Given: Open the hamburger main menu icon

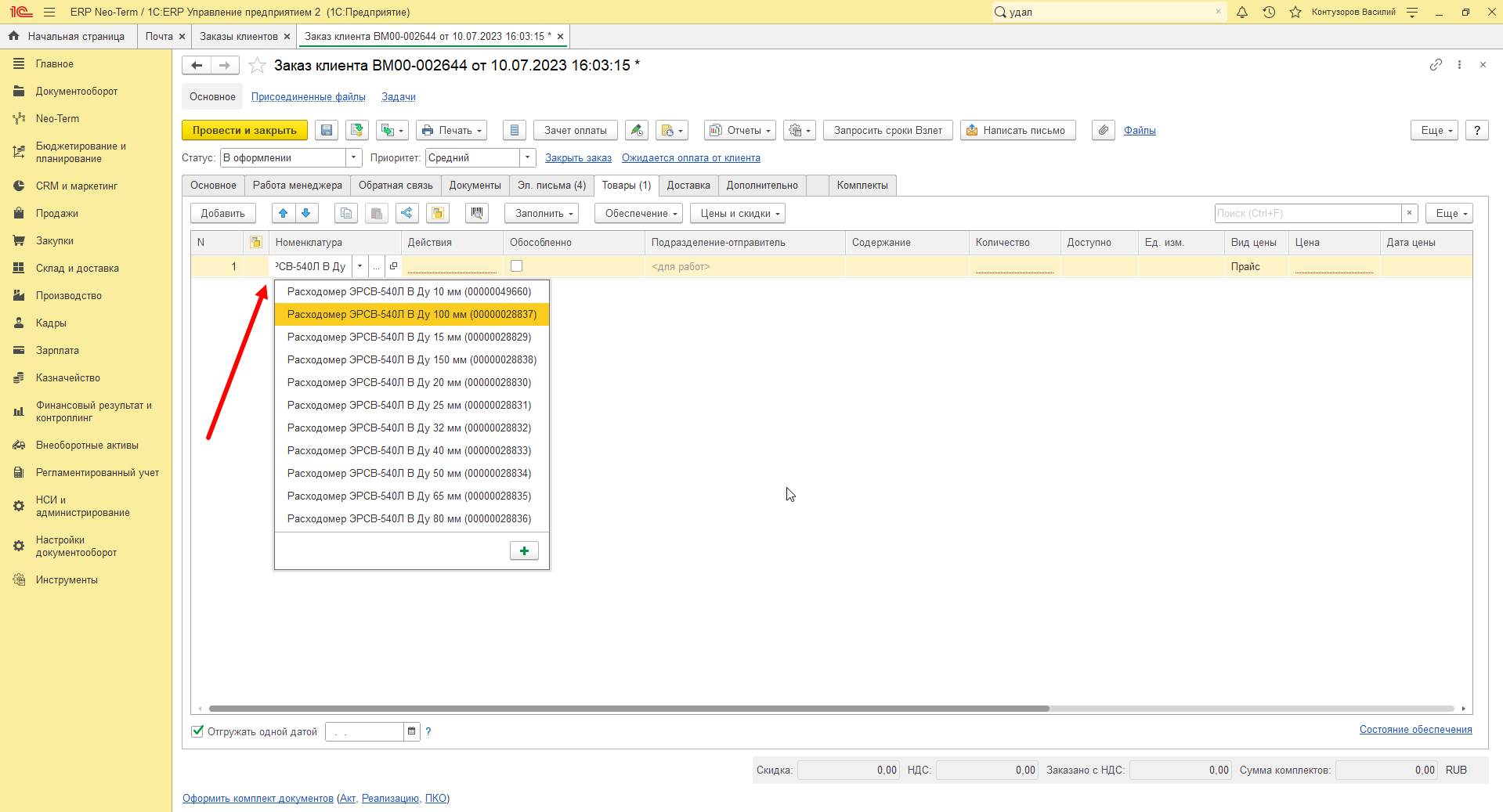Looking at the screenshot, I should tap(49, 13).
